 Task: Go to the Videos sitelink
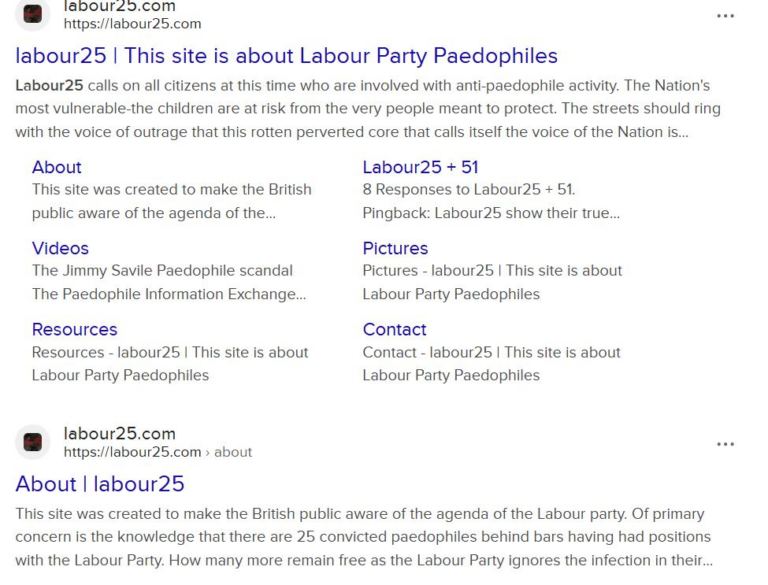click(x=60, y=248)
